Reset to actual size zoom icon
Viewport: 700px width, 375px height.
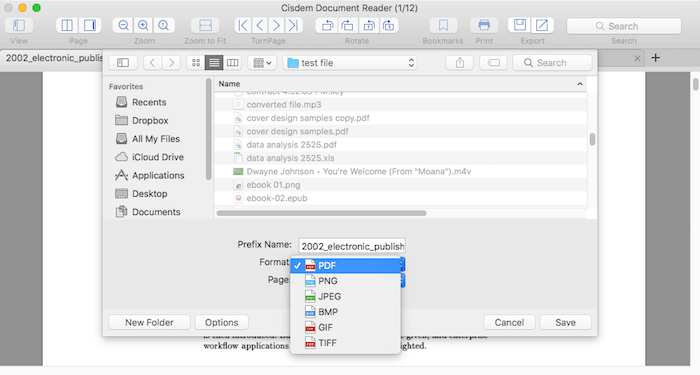(163, 25)
